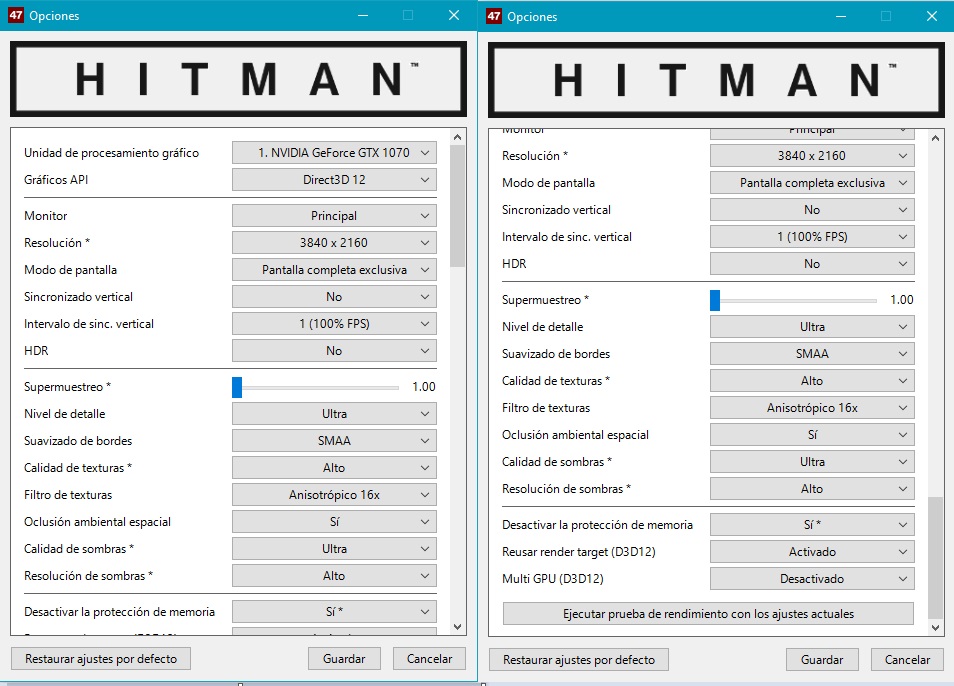This screenshot has height=686, width=954.
Task: Open Calidad de texturas dropdown in left window
Action: 334,468
